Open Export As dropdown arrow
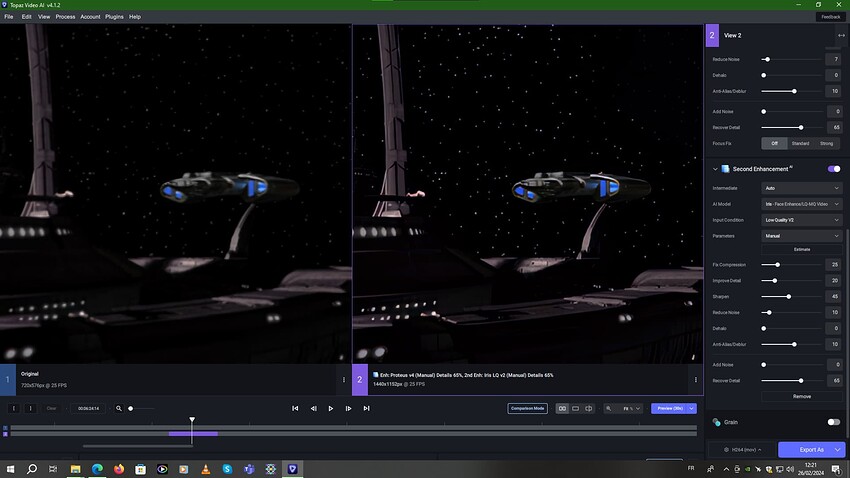The image size is (850, 478). tap(838, 449)
